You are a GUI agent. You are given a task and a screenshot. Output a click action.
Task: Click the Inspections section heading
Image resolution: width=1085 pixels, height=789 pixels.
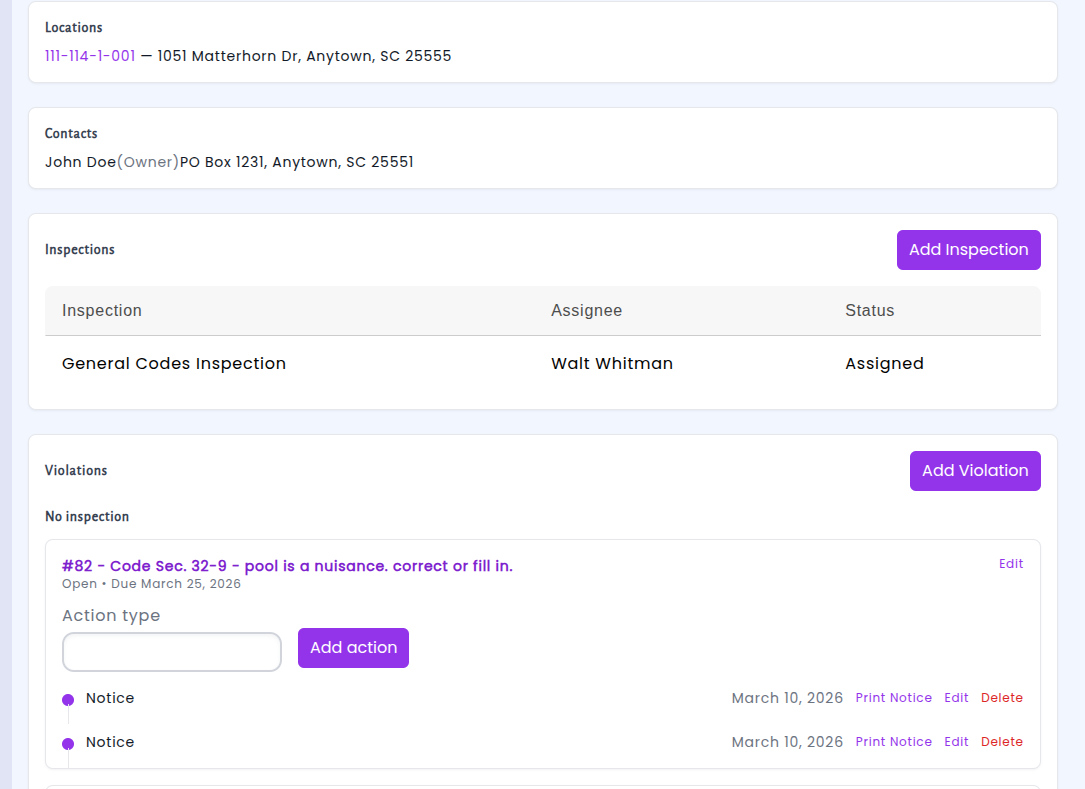pyautogui.click(x=80, y=250)
